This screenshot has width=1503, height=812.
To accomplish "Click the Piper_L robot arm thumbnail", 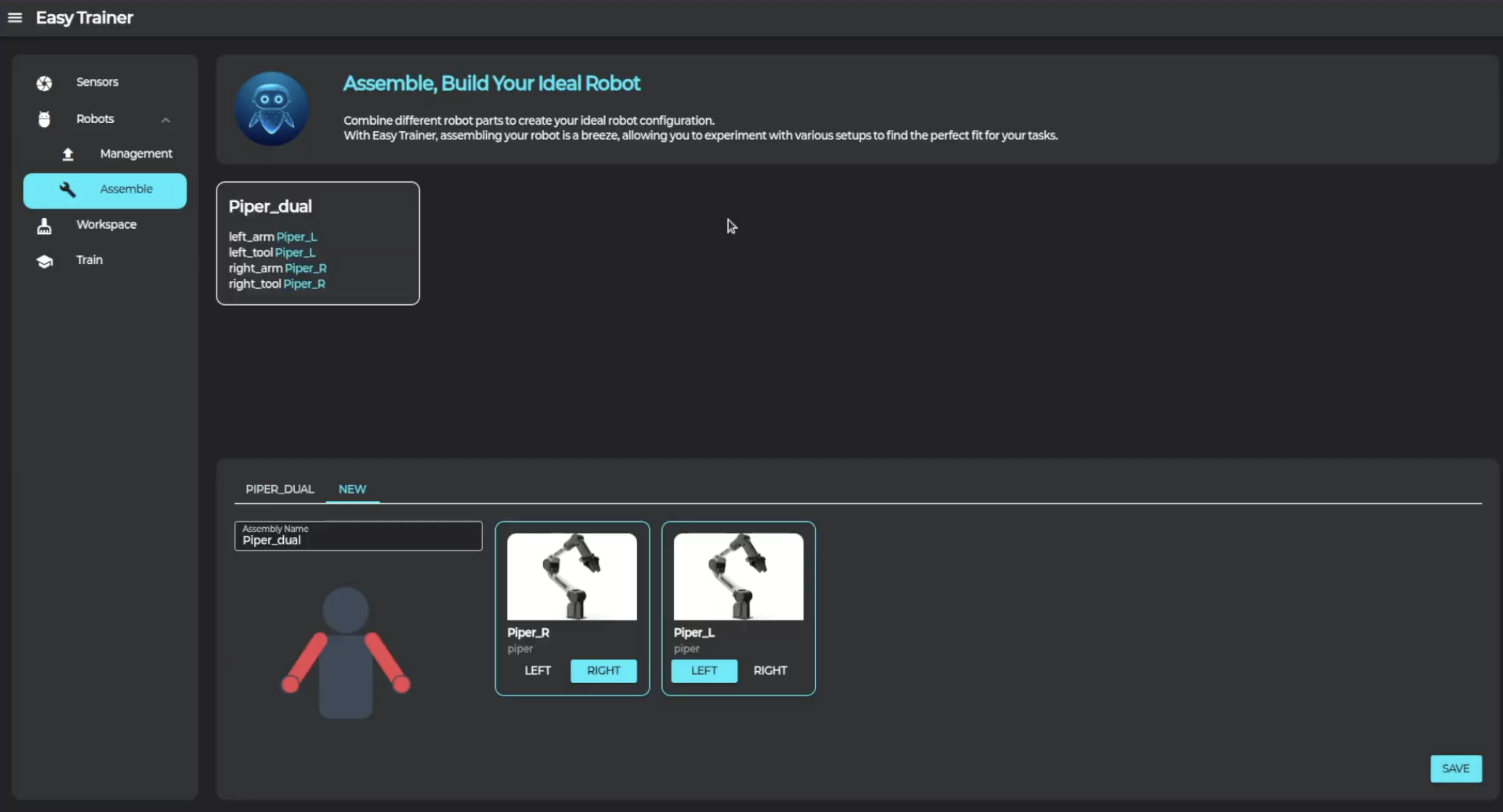I will (x=738, y=576).
